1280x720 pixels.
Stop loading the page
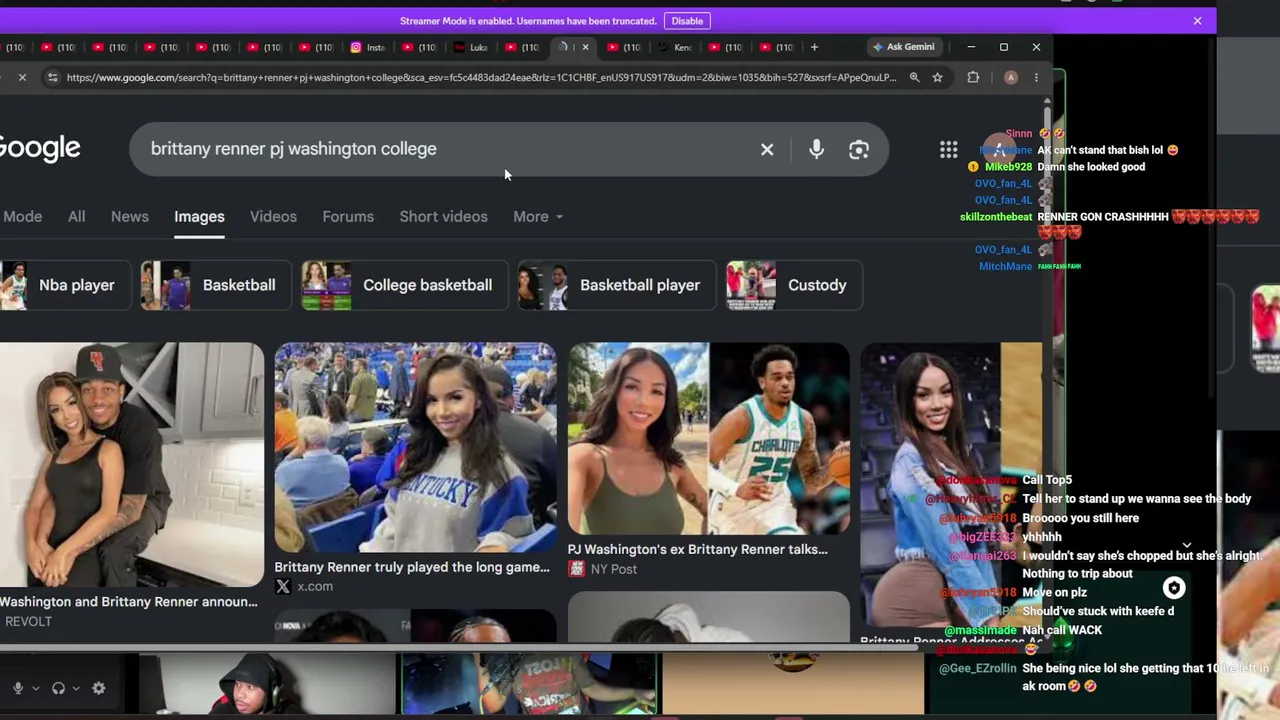pos(22,77)
